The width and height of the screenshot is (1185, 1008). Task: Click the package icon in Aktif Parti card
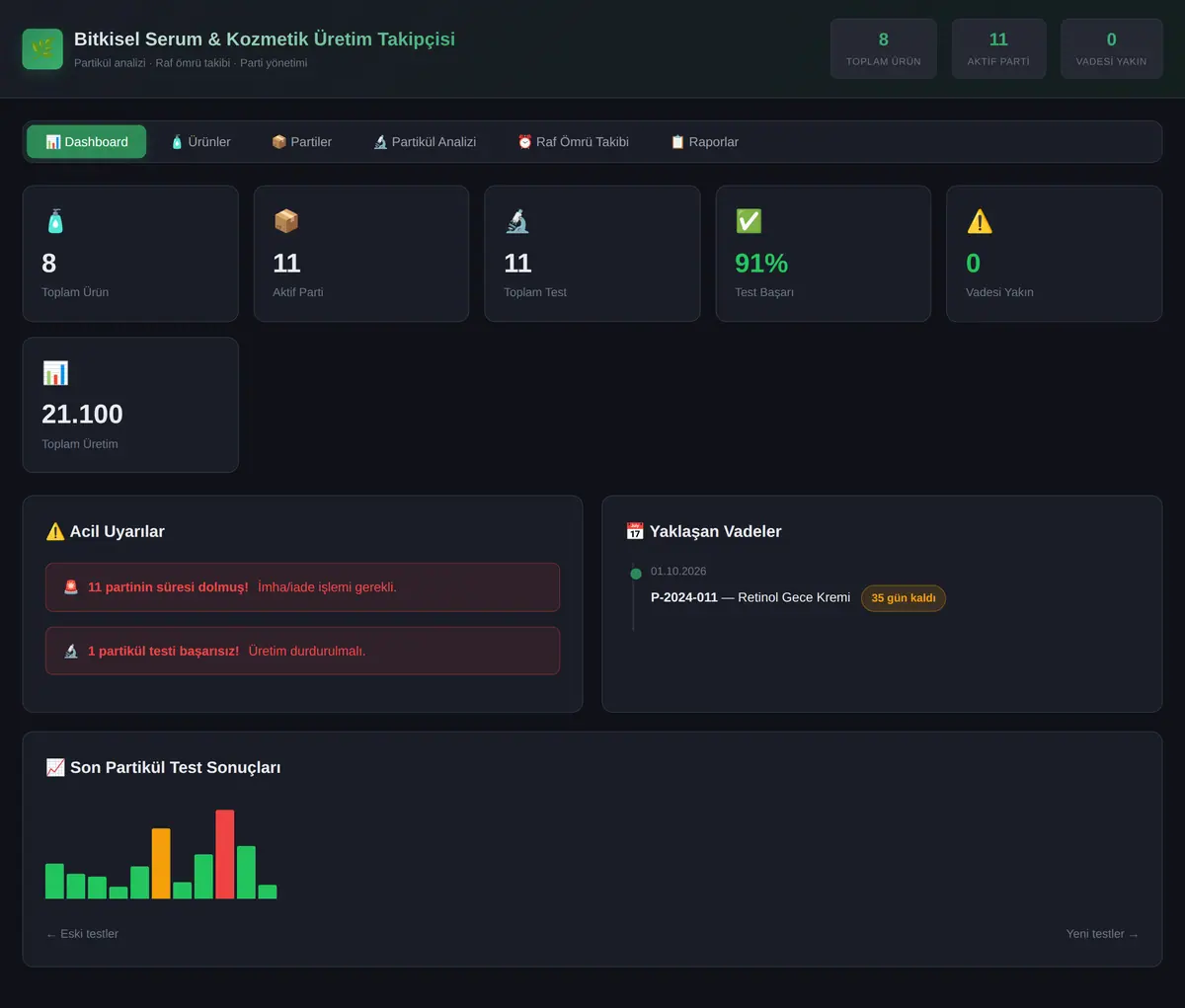286,221
